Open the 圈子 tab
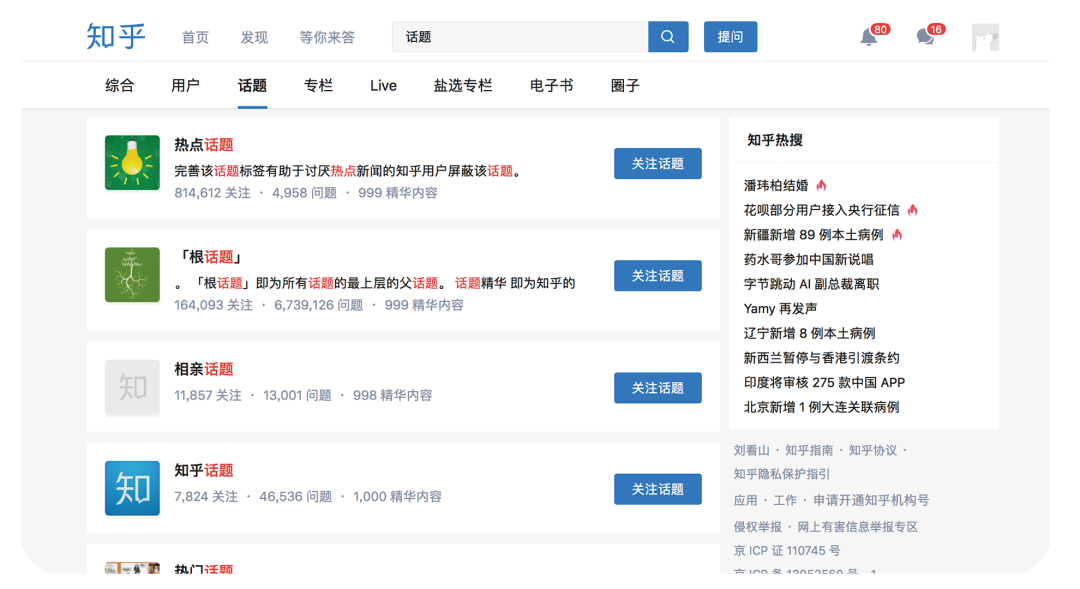Image resolution: width=1080 pixels, height=589 pixels. 625,86
